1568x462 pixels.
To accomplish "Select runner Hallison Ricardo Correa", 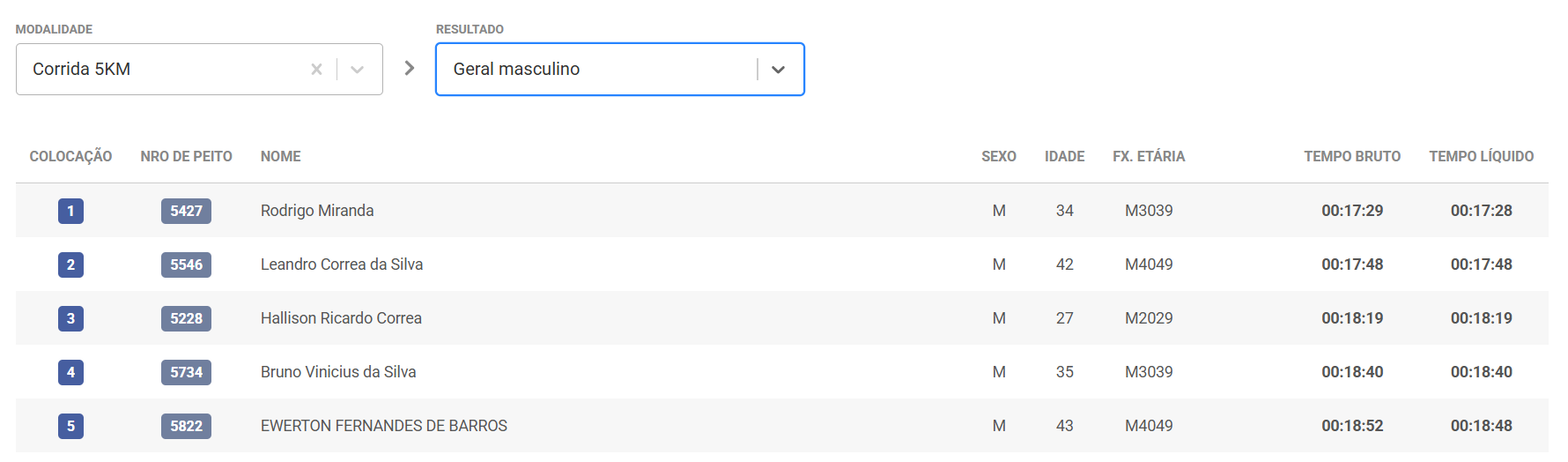I will [341, 318].
